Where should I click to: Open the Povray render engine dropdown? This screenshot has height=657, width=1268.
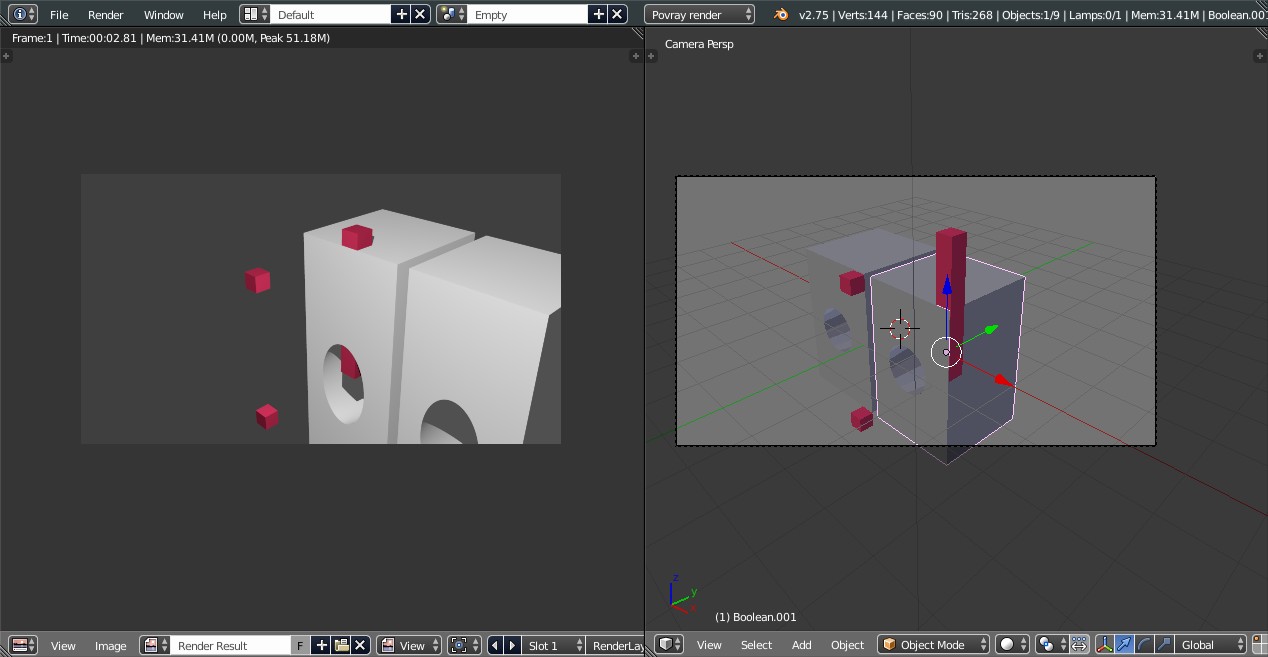700,14
